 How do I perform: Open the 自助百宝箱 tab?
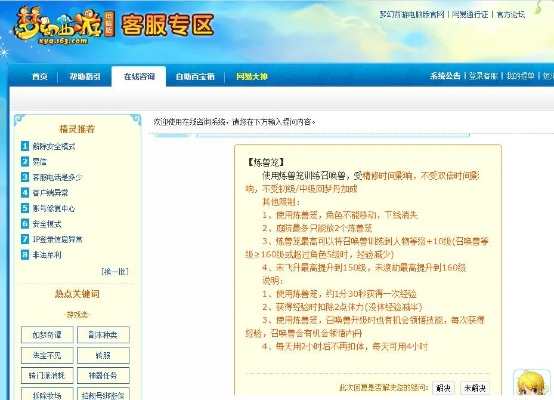click(x=195, y=76)
